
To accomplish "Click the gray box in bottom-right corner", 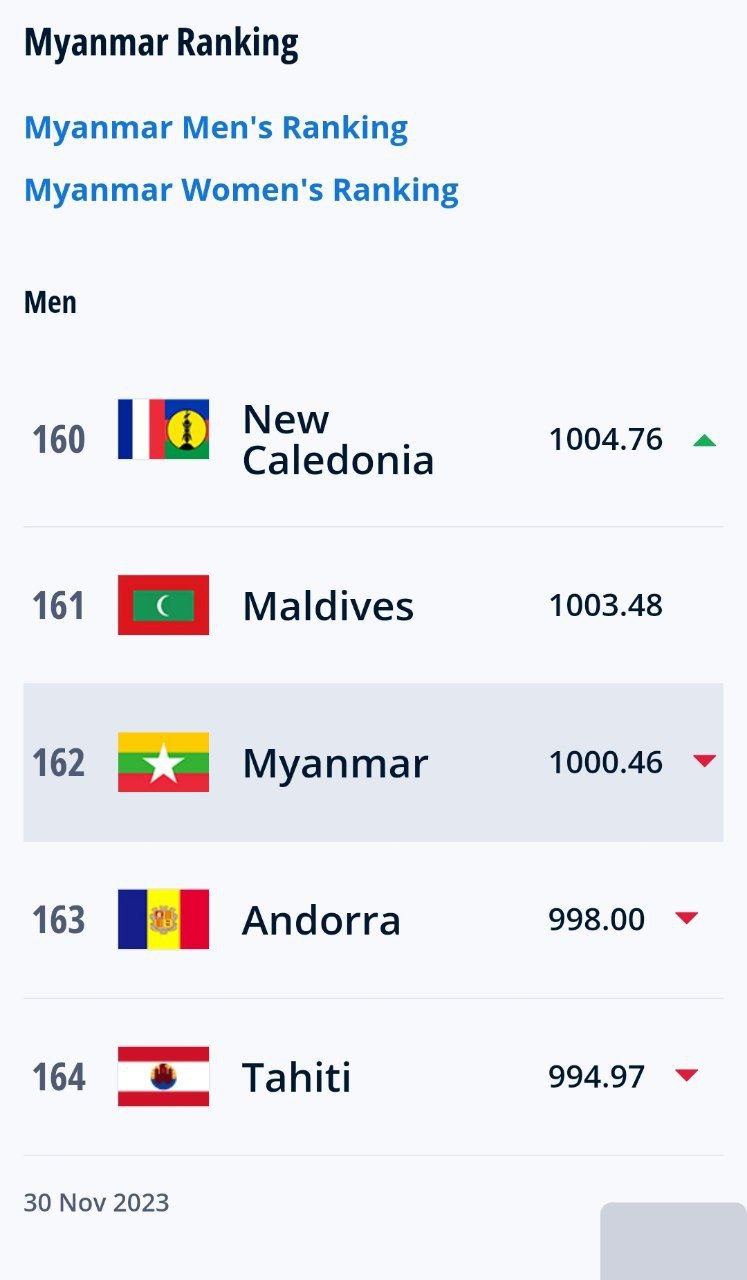I will (x=673, y=1241).
